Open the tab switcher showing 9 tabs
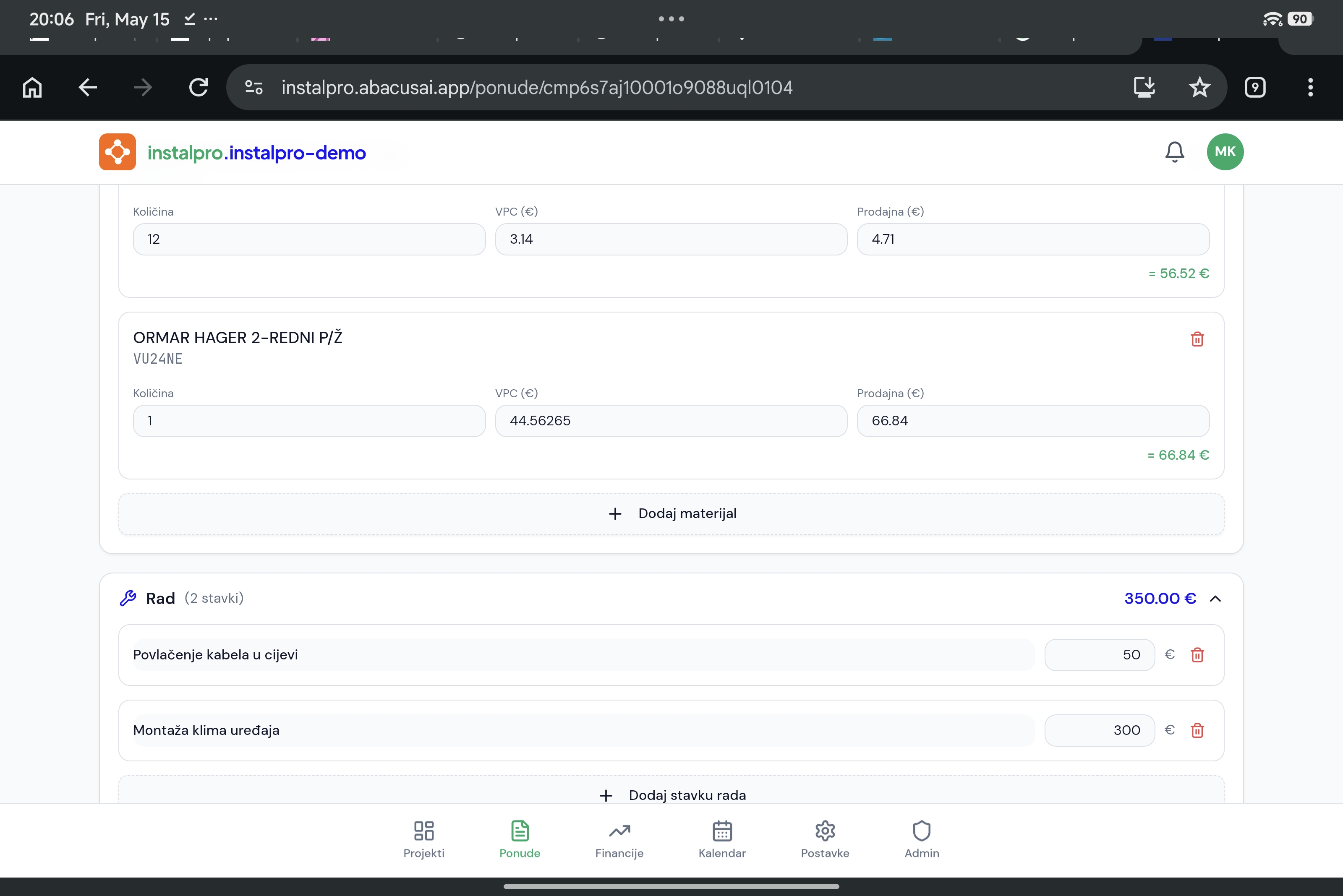Image resolution: width=1343 pixels, height=896 pixels. 1255,87
